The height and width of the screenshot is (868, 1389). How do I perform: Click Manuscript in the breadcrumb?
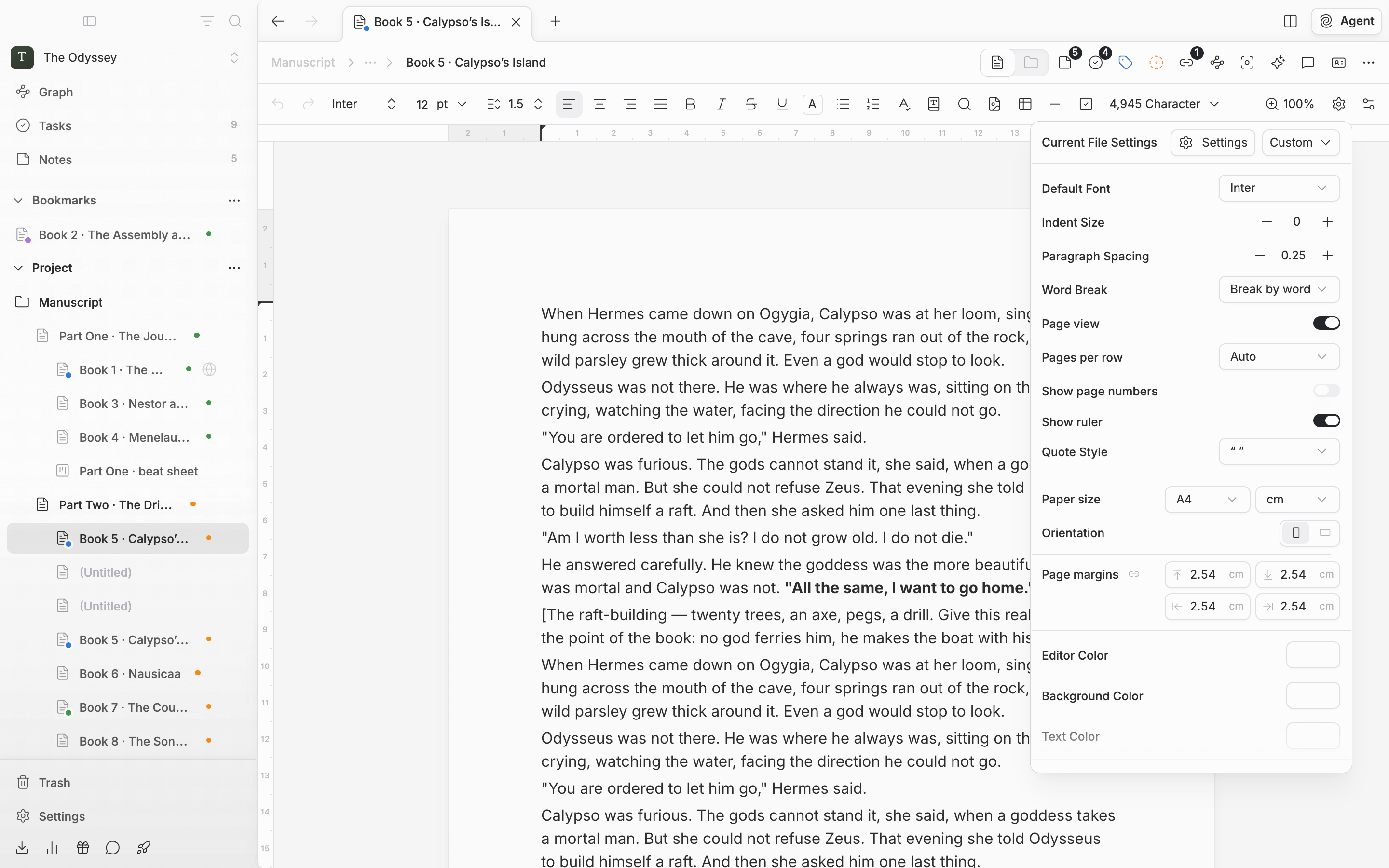[303, 62]
